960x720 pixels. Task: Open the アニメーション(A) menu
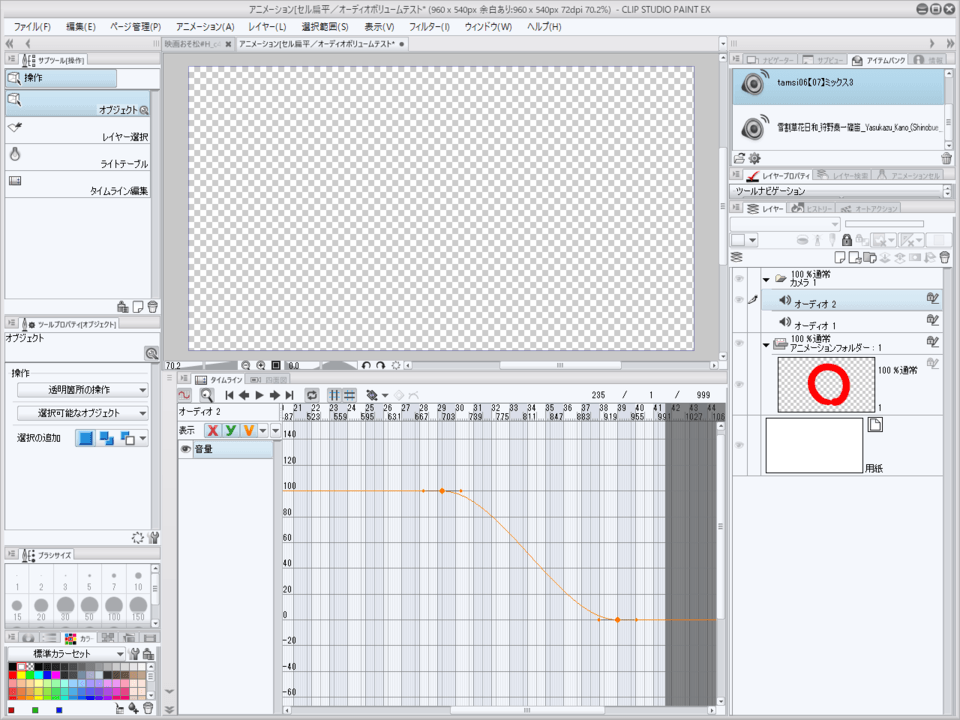click(204, 27)
